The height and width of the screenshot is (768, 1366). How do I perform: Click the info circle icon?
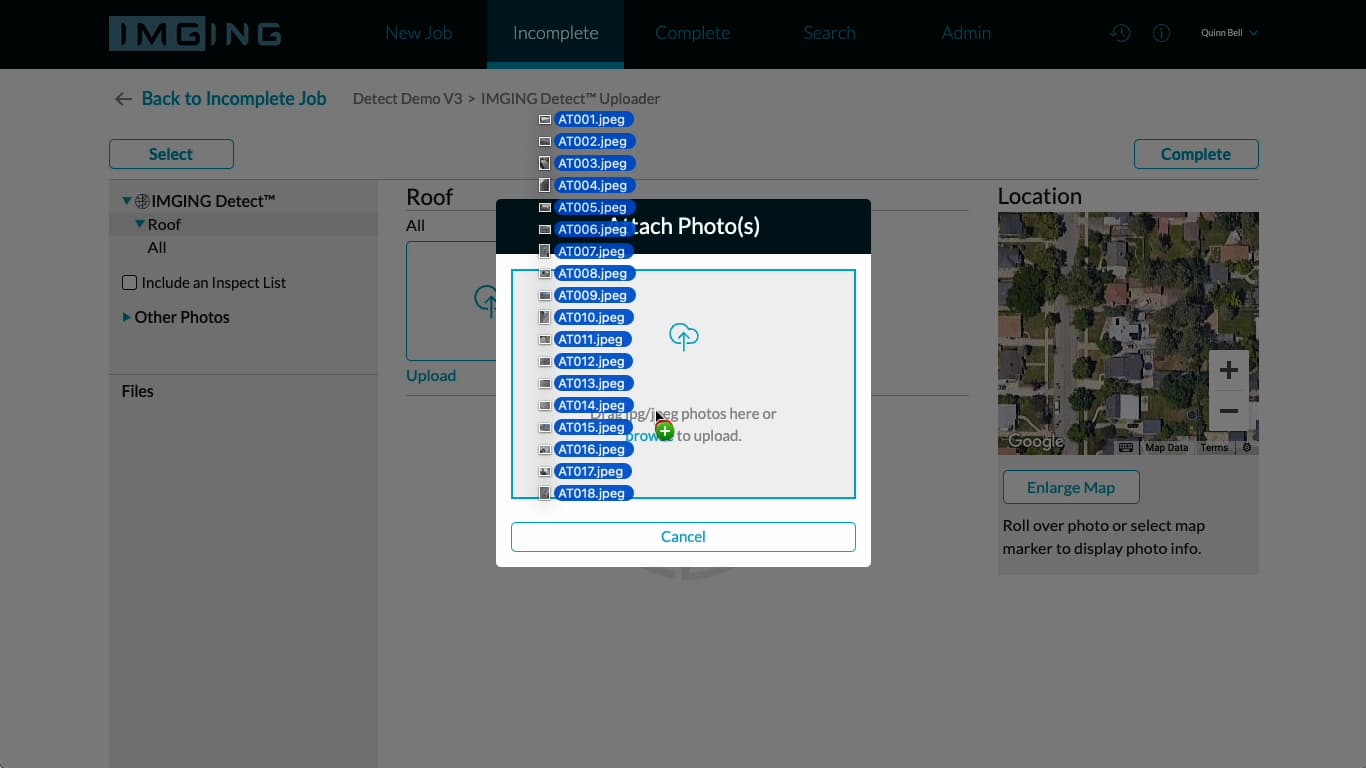(x=1161, y=33)
